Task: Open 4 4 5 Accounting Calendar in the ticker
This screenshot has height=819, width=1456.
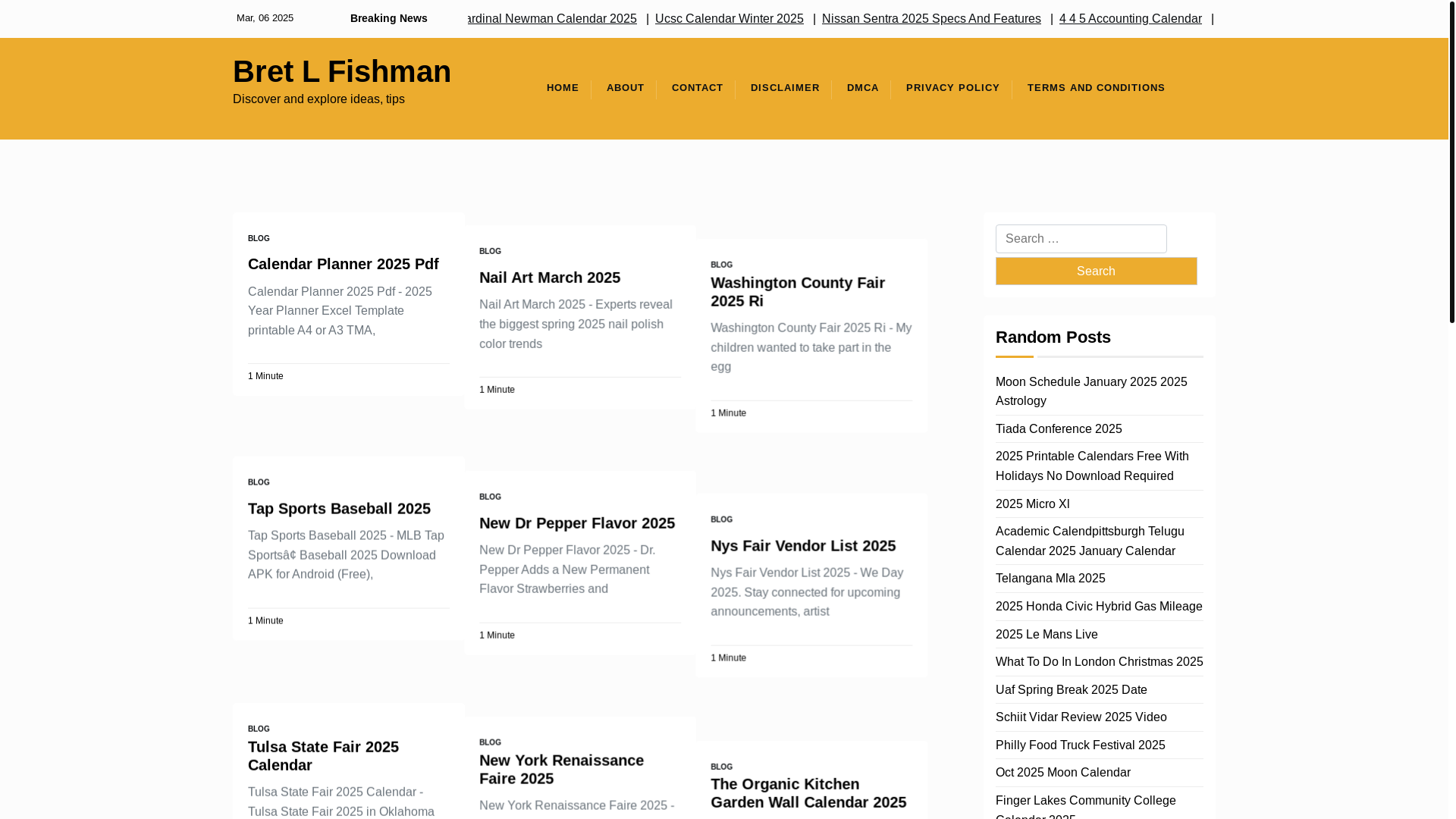Action: tap(1130, 19)
